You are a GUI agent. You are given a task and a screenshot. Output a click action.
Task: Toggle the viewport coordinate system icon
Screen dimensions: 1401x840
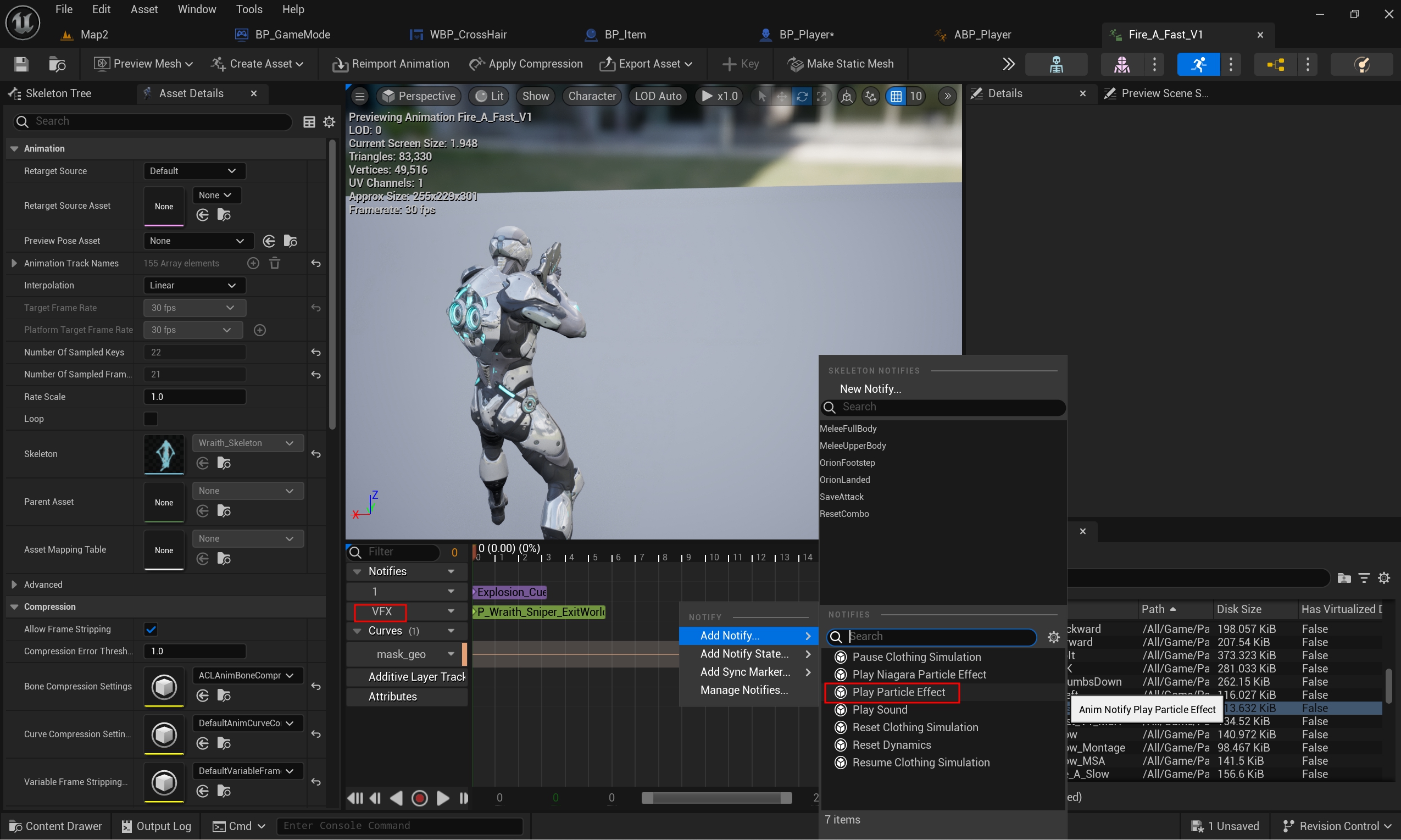tap(846, 96)
